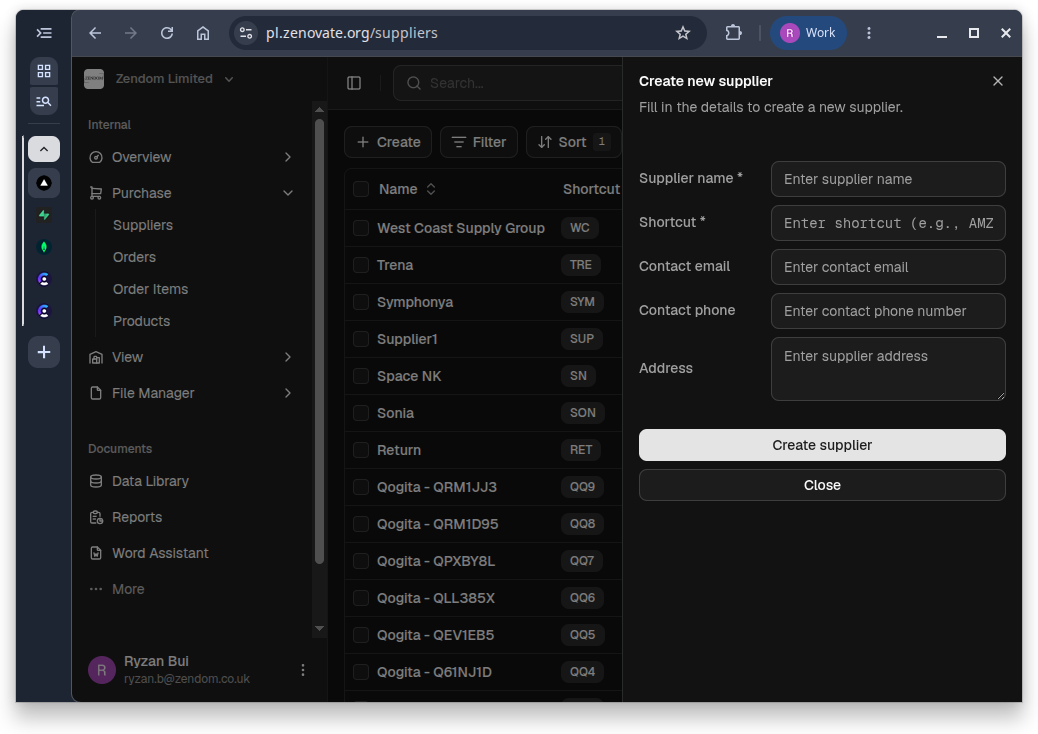The width and height of the screenshot is (1038, 734).
Task: Click the back navigation arrow
Action: (x=95, y=33)
